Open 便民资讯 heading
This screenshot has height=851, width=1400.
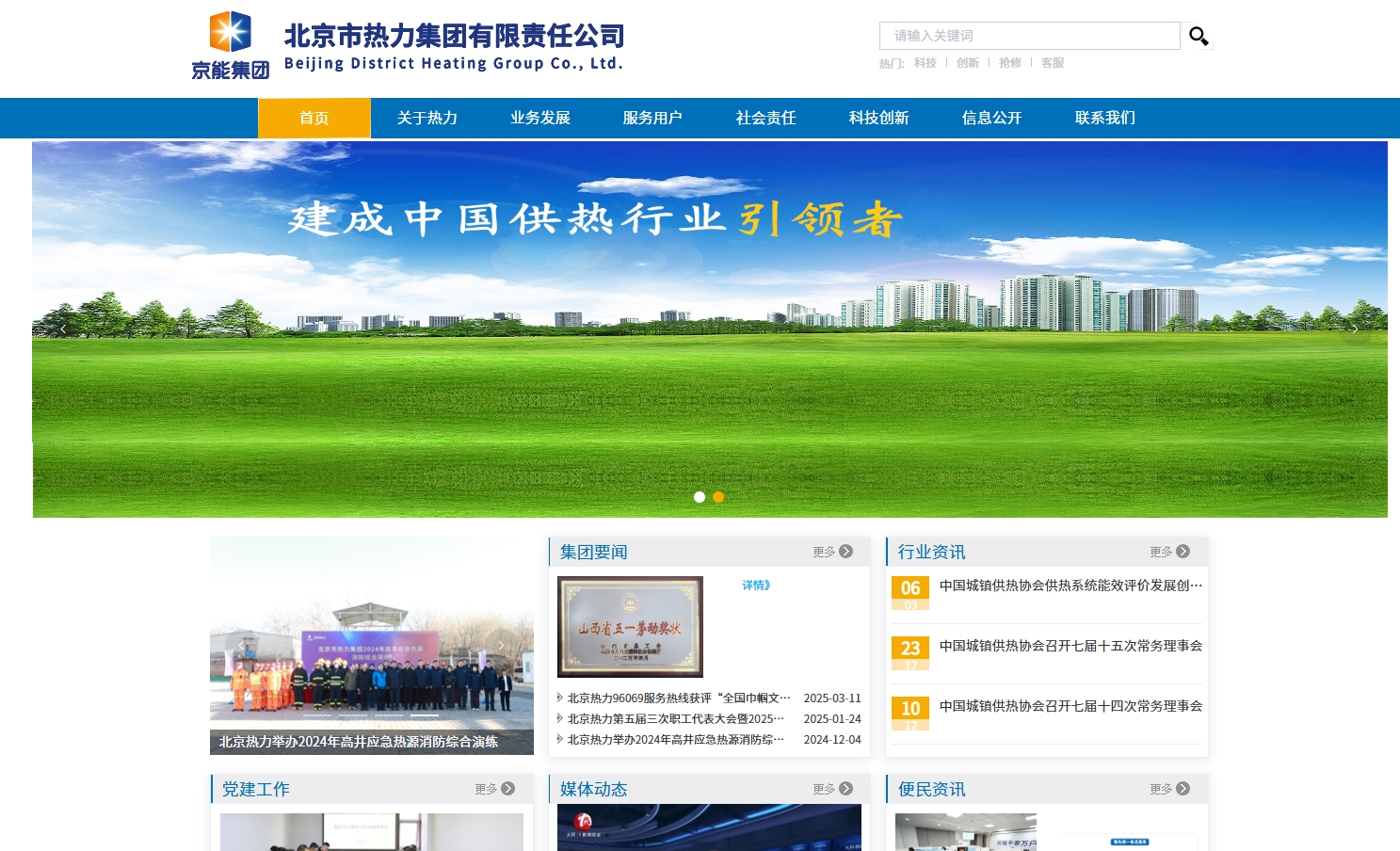[931, 790]
